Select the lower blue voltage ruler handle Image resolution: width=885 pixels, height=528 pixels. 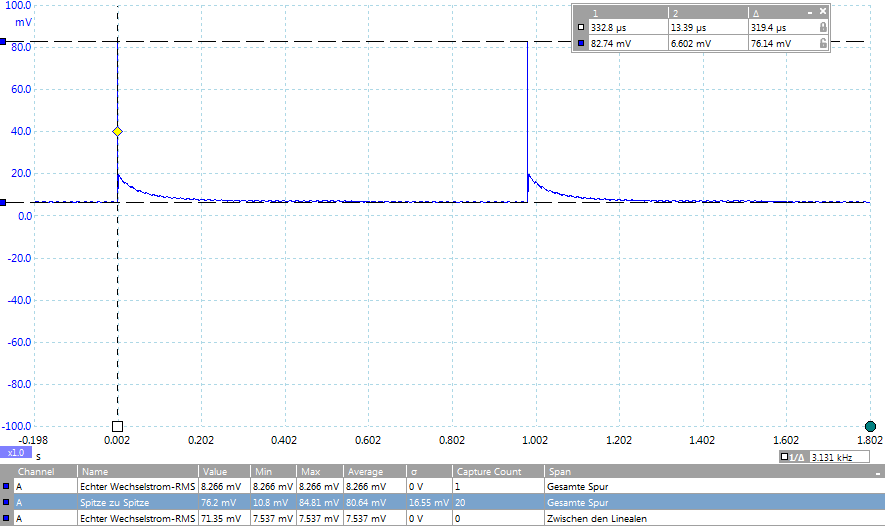[x=3, y=202]
